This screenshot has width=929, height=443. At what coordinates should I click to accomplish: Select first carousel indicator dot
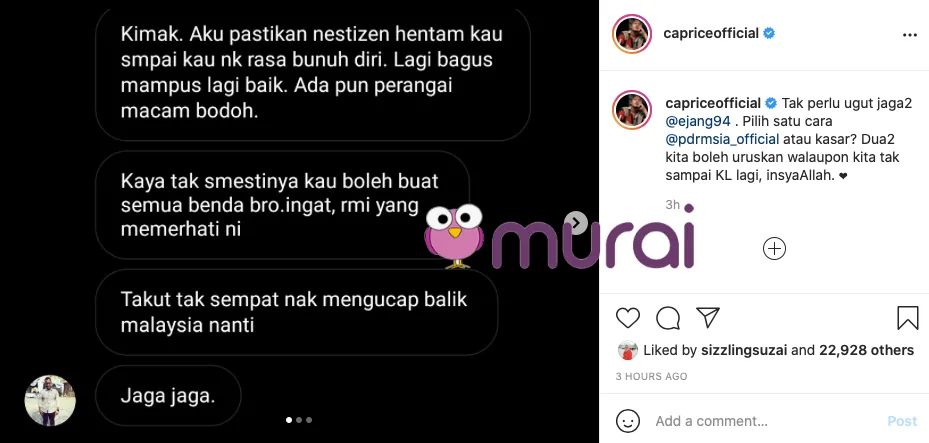289,420
